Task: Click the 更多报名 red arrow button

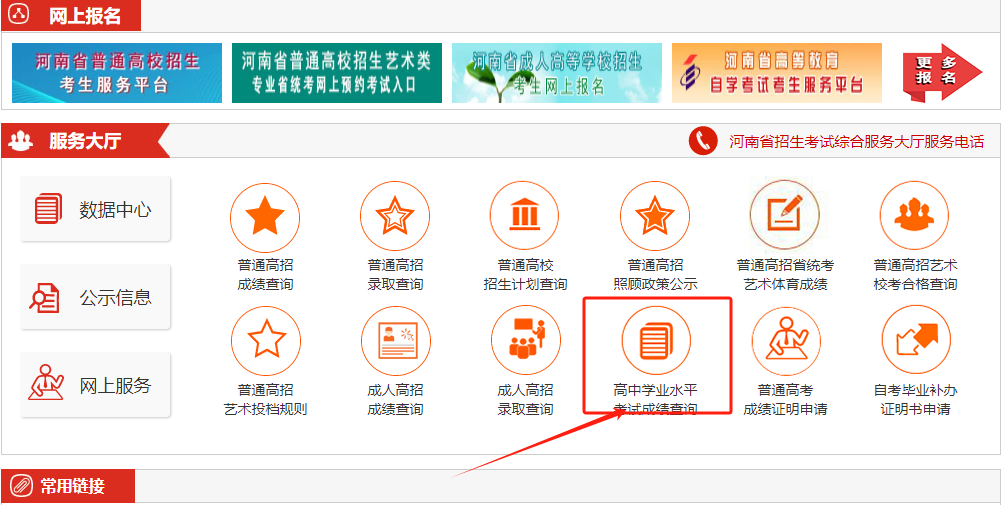Action: 940,72
